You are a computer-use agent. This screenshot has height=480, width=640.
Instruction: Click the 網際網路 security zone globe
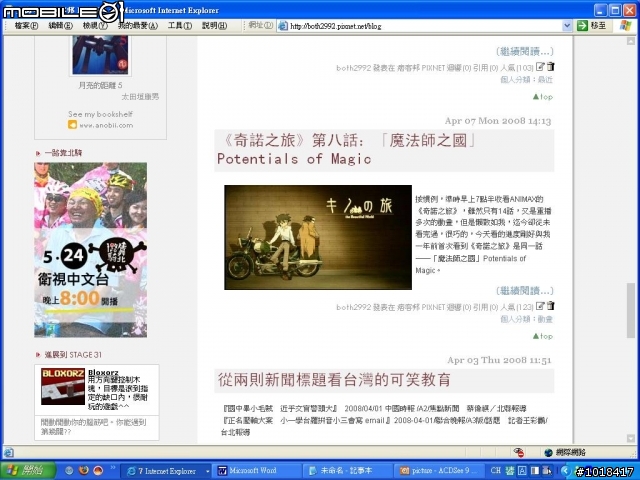(549, 452)
